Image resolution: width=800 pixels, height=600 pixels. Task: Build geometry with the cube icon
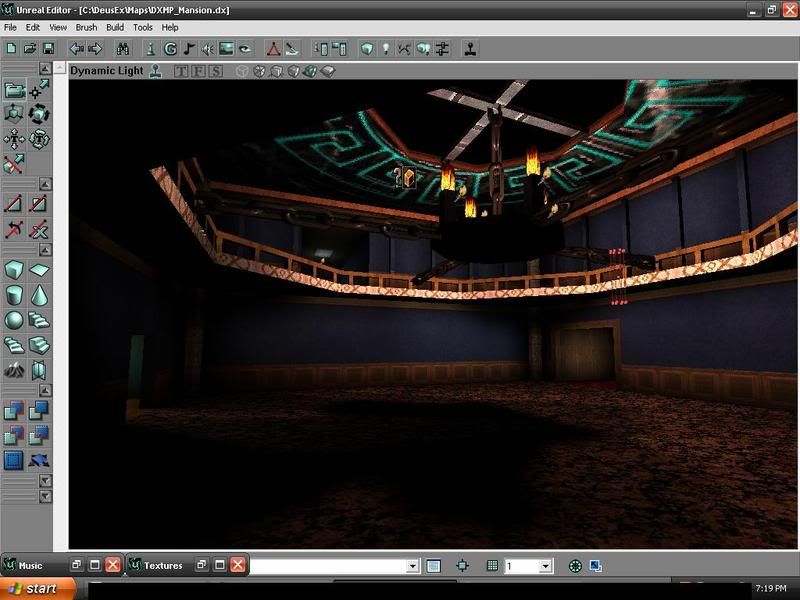tap(367, 49)
